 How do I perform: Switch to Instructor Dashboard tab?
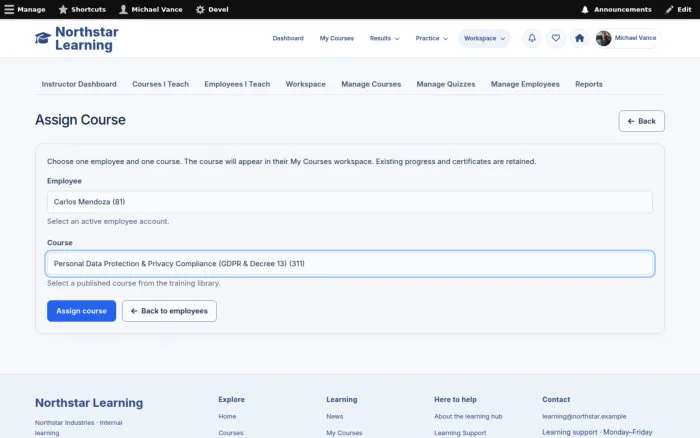coord(79,84)
